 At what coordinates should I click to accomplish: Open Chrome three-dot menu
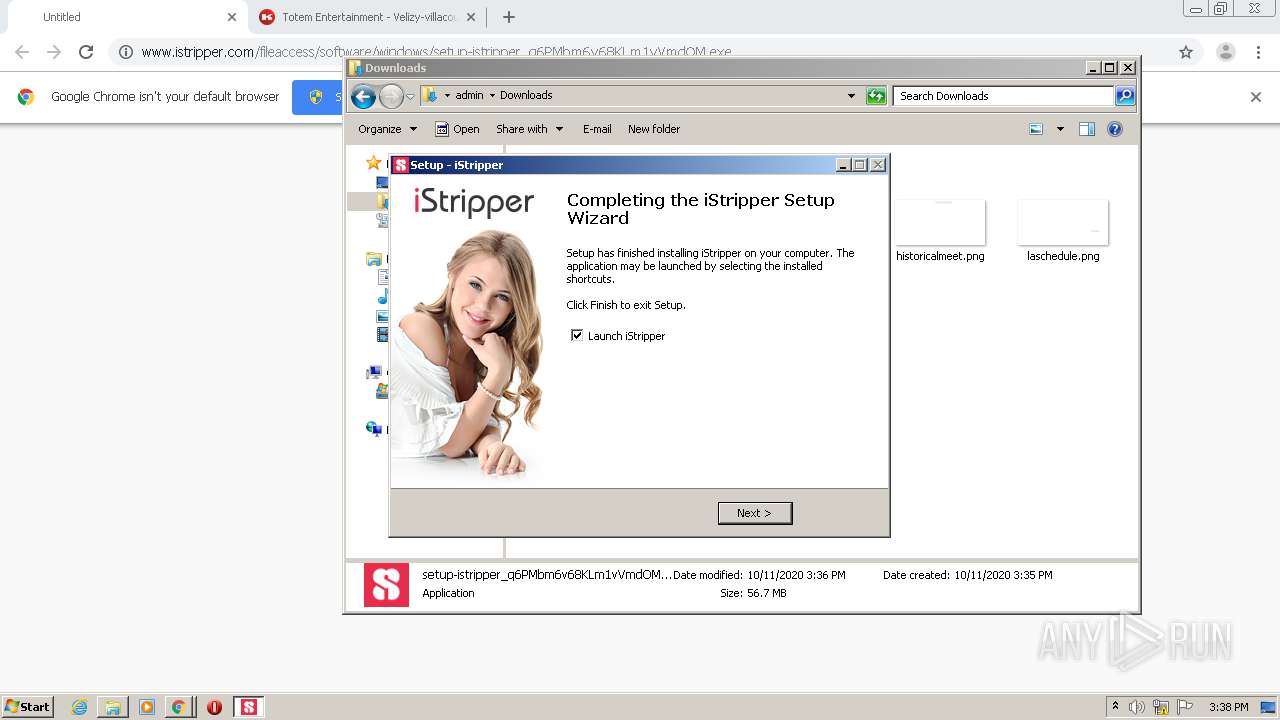(1259, 52)
